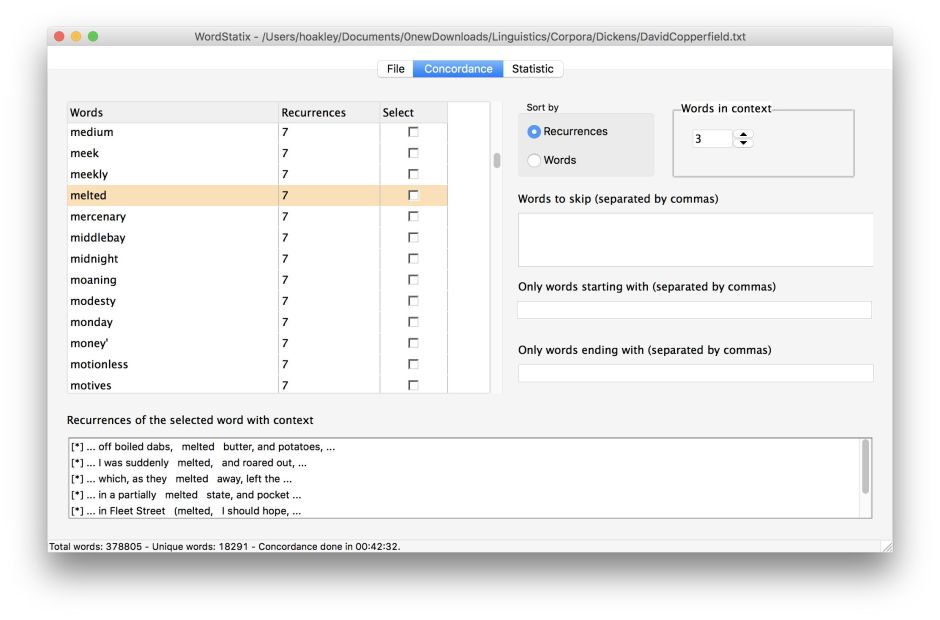Select the Concordance tab
Image resolution: width=940 pixels, height=620 pixels.
coord(458,69)
